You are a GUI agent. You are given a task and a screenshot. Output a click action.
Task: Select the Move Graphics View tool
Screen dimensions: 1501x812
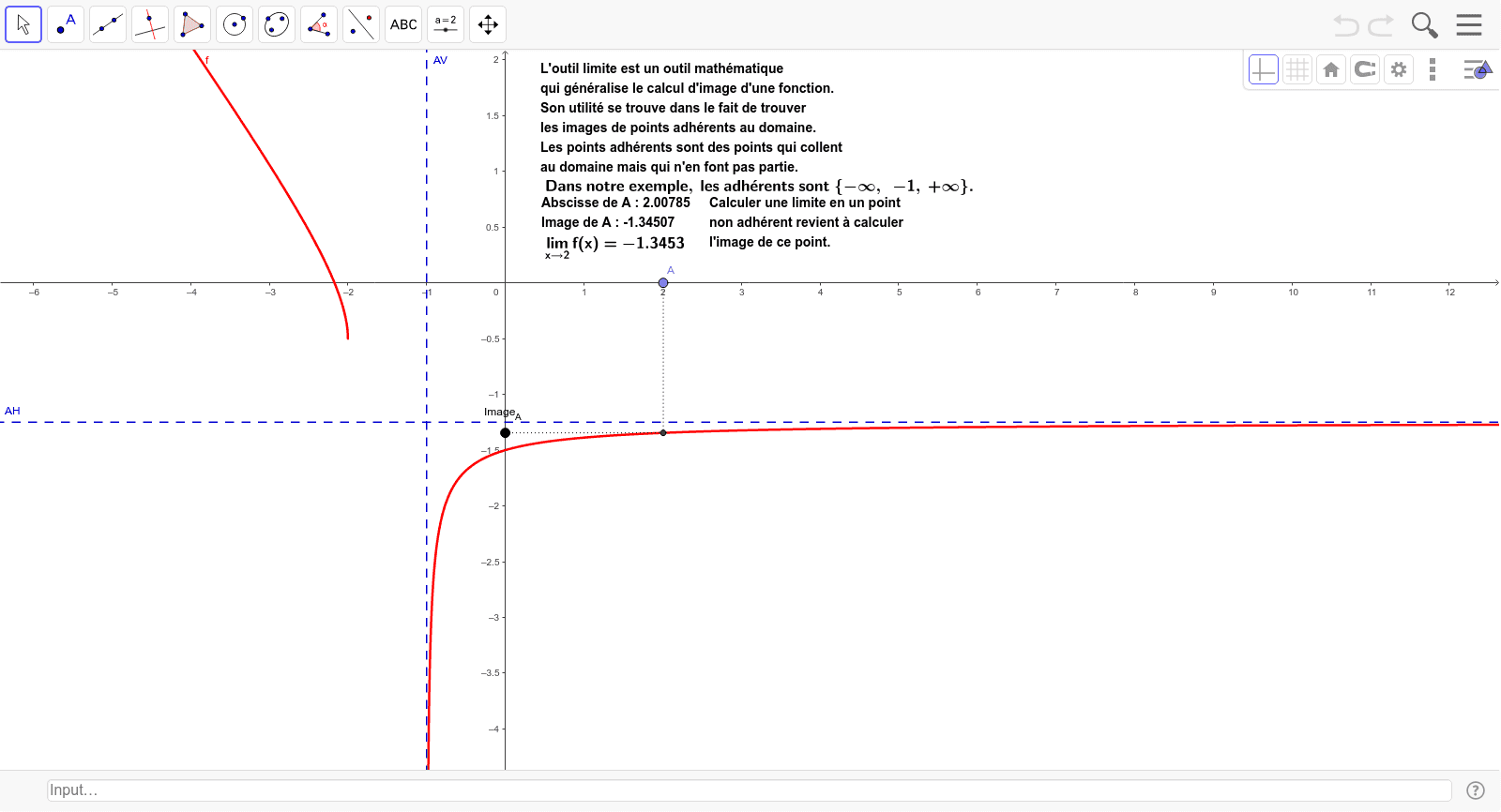click(x=488, y=24)
